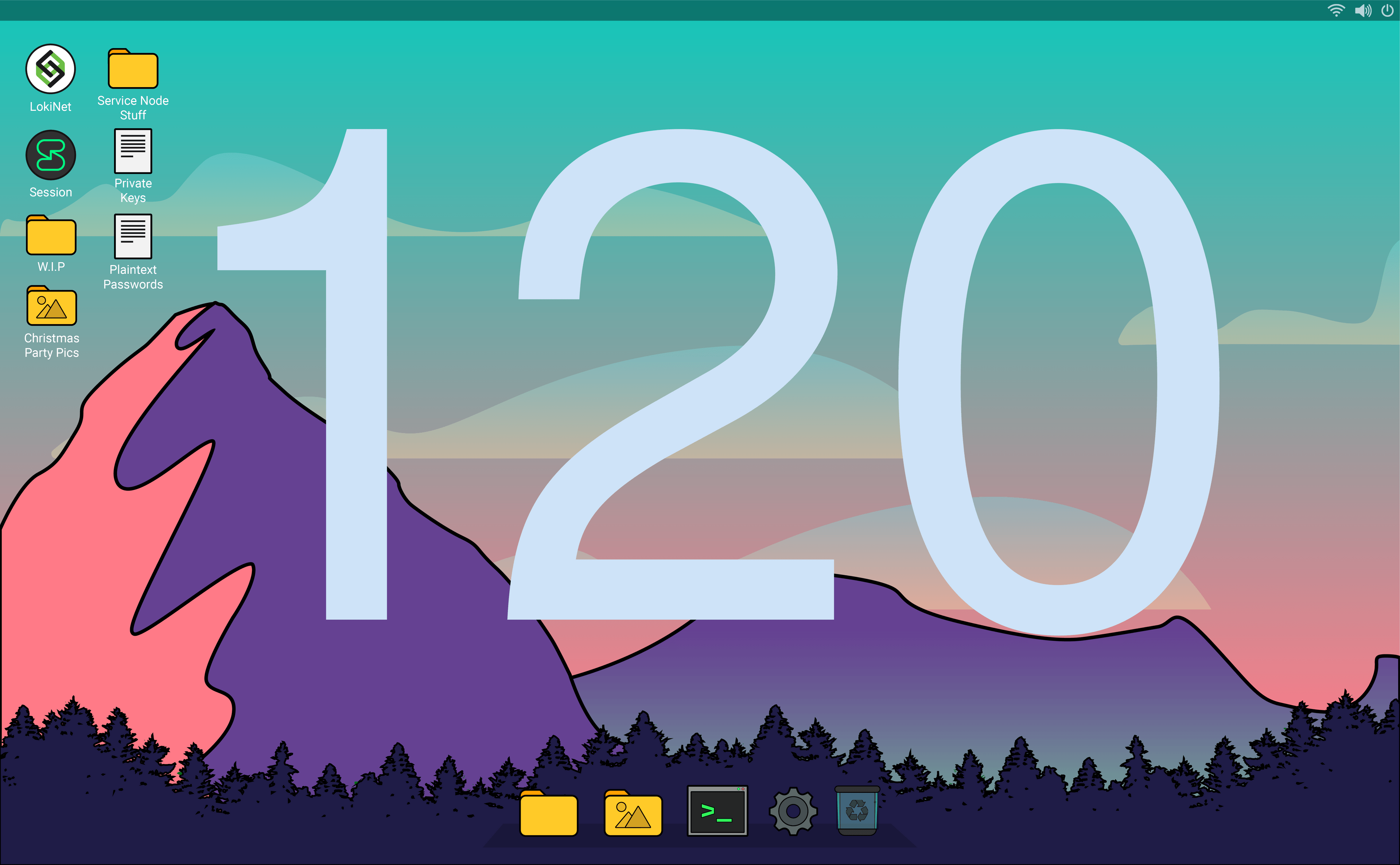Image resolution: width=1400 pixels, height=865 pixels.
Task: Adjust volume slider in system tray
Action: coord(1362,11)
